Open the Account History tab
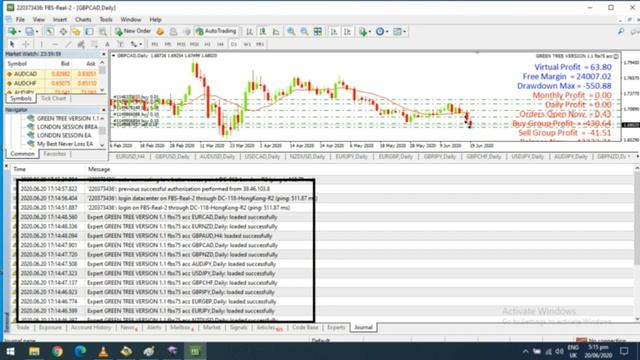This screenshot has height=360, width=640. [x=91, y=327]
